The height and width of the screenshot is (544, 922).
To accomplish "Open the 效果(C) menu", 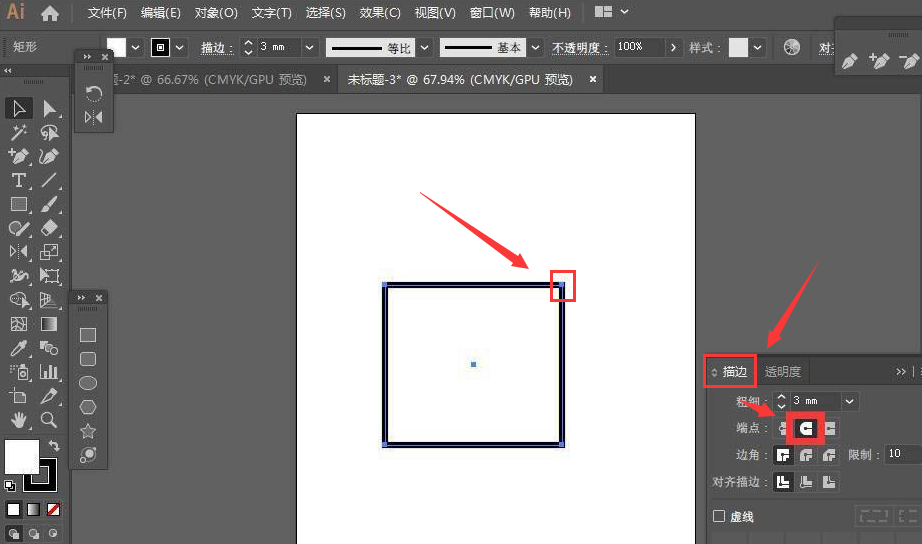I will click(x=380, y=13).
